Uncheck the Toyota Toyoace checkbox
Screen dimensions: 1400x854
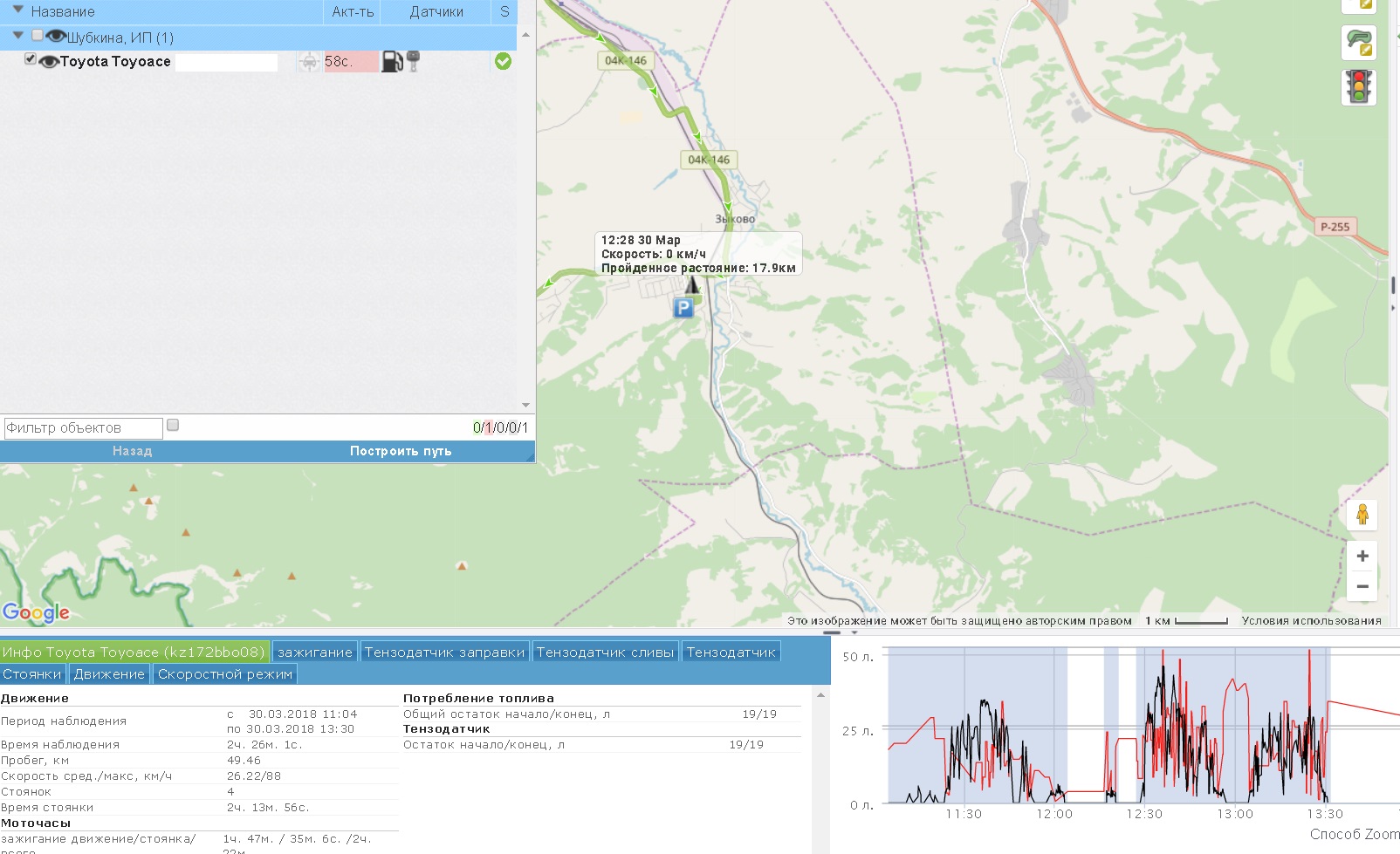click(x=31, y=58)
